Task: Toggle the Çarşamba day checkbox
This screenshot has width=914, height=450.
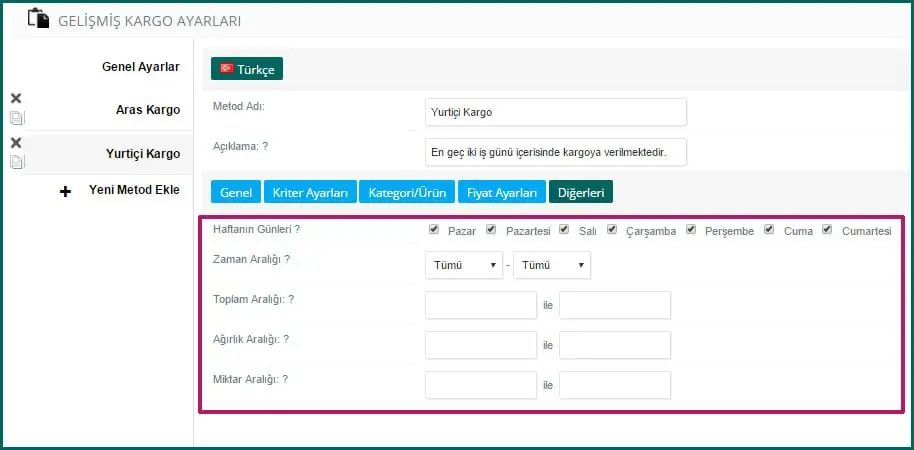Action: pyautogui.click(x=611, y=229)
